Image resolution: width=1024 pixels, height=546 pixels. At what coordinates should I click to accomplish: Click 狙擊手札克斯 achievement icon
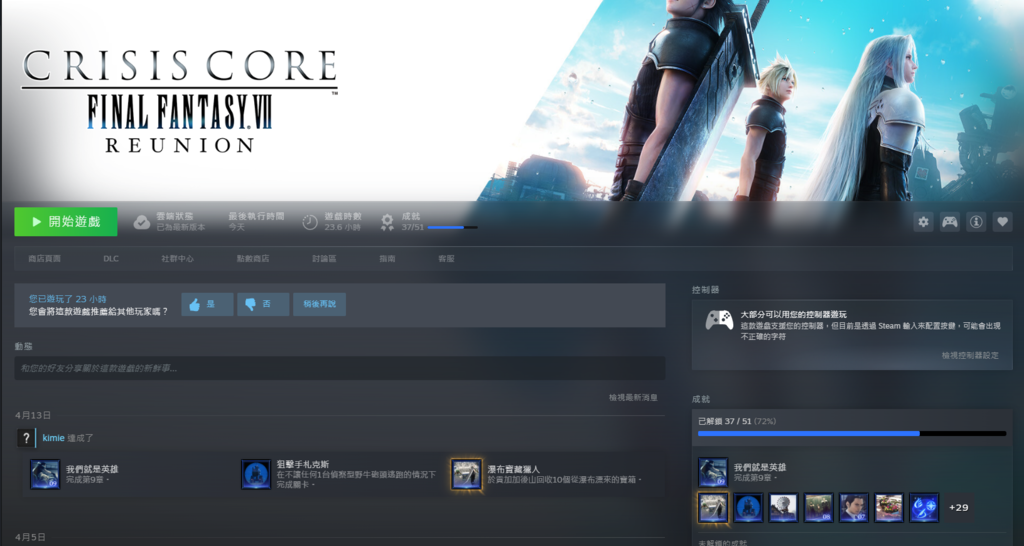point(256,474)
